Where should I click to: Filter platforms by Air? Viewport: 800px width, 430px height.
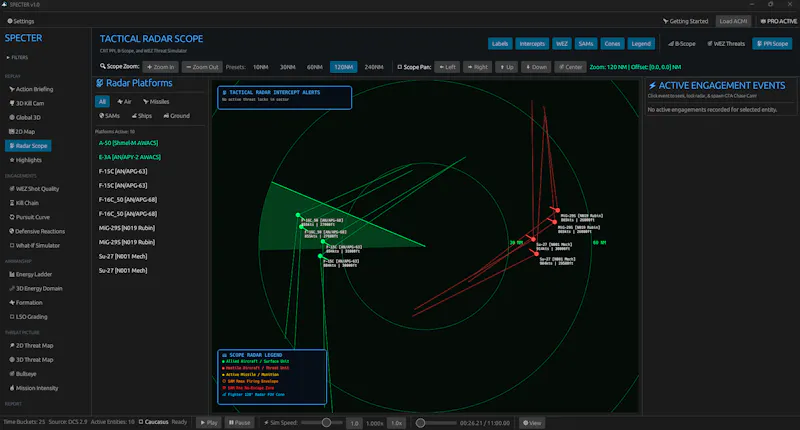coord(124,102)
